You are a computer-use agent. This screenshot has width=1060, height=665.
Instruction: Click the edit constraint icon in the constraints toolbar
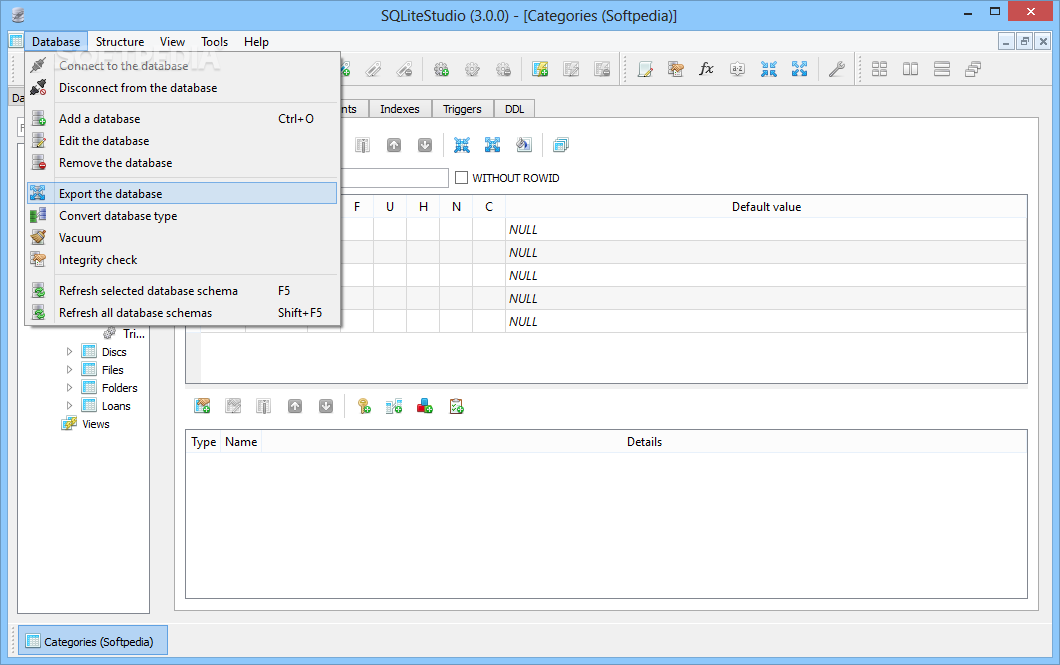(233, 406)
